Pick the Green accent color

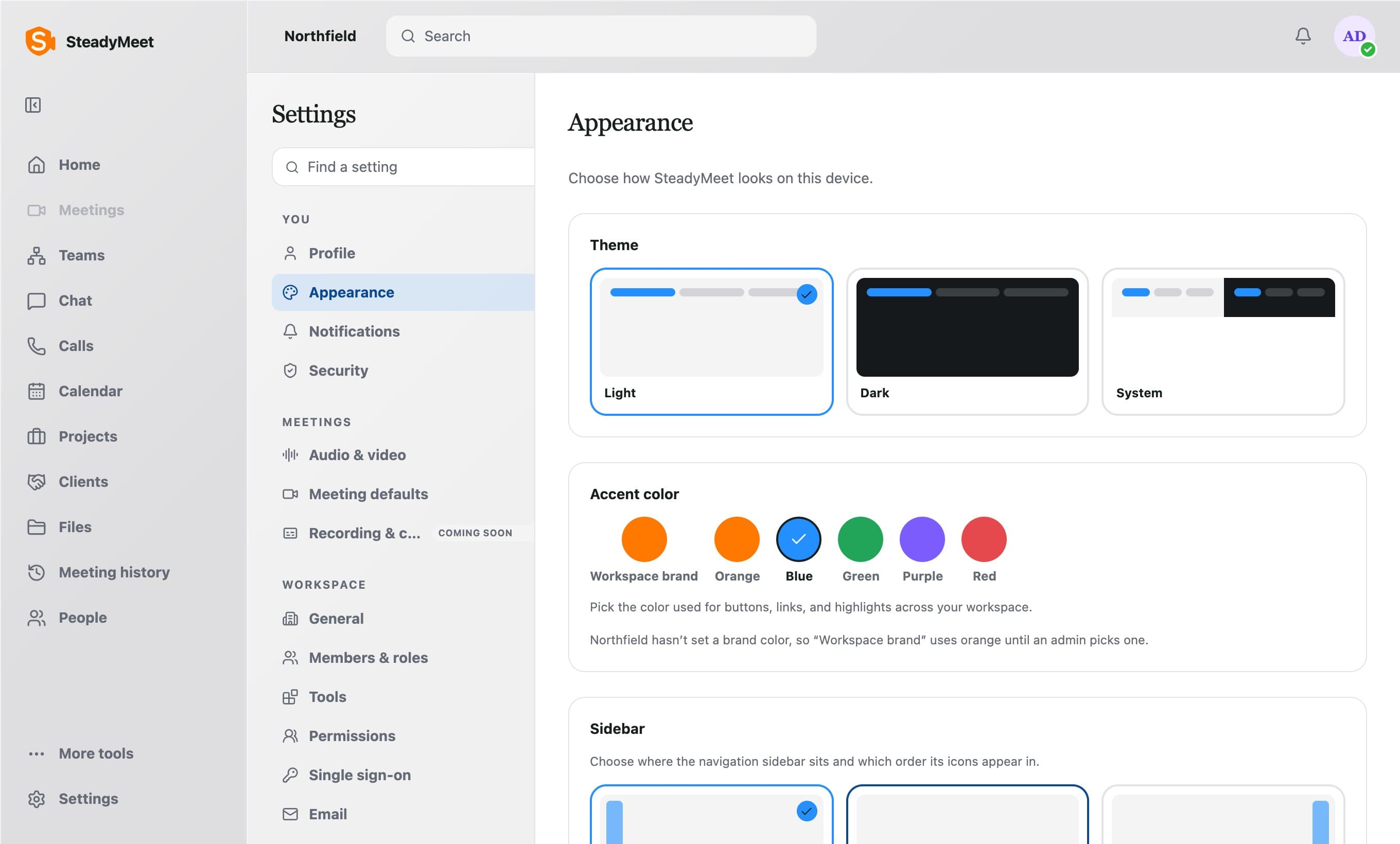860,539
